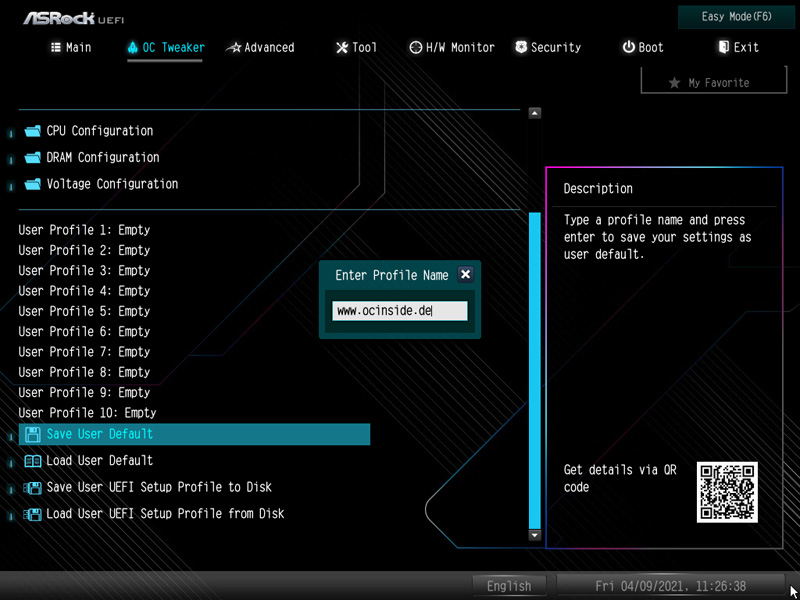This screenshot has height=600, width=800.
Task: Open Voltage Configuration submenu
Action: click(112, 184)
